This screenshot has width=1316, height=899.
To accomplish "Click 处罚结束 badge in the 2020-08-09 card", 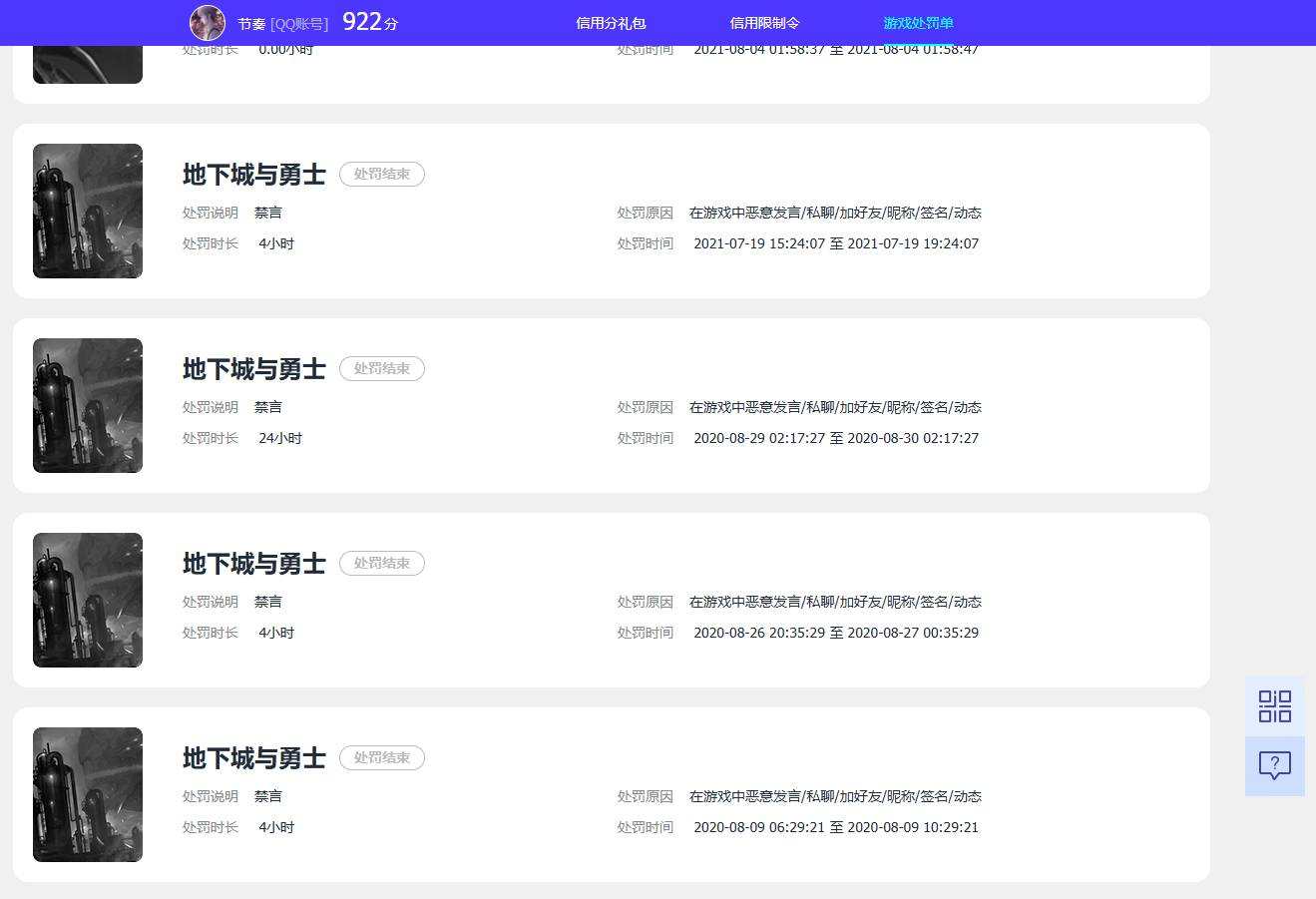I will 382,758.
